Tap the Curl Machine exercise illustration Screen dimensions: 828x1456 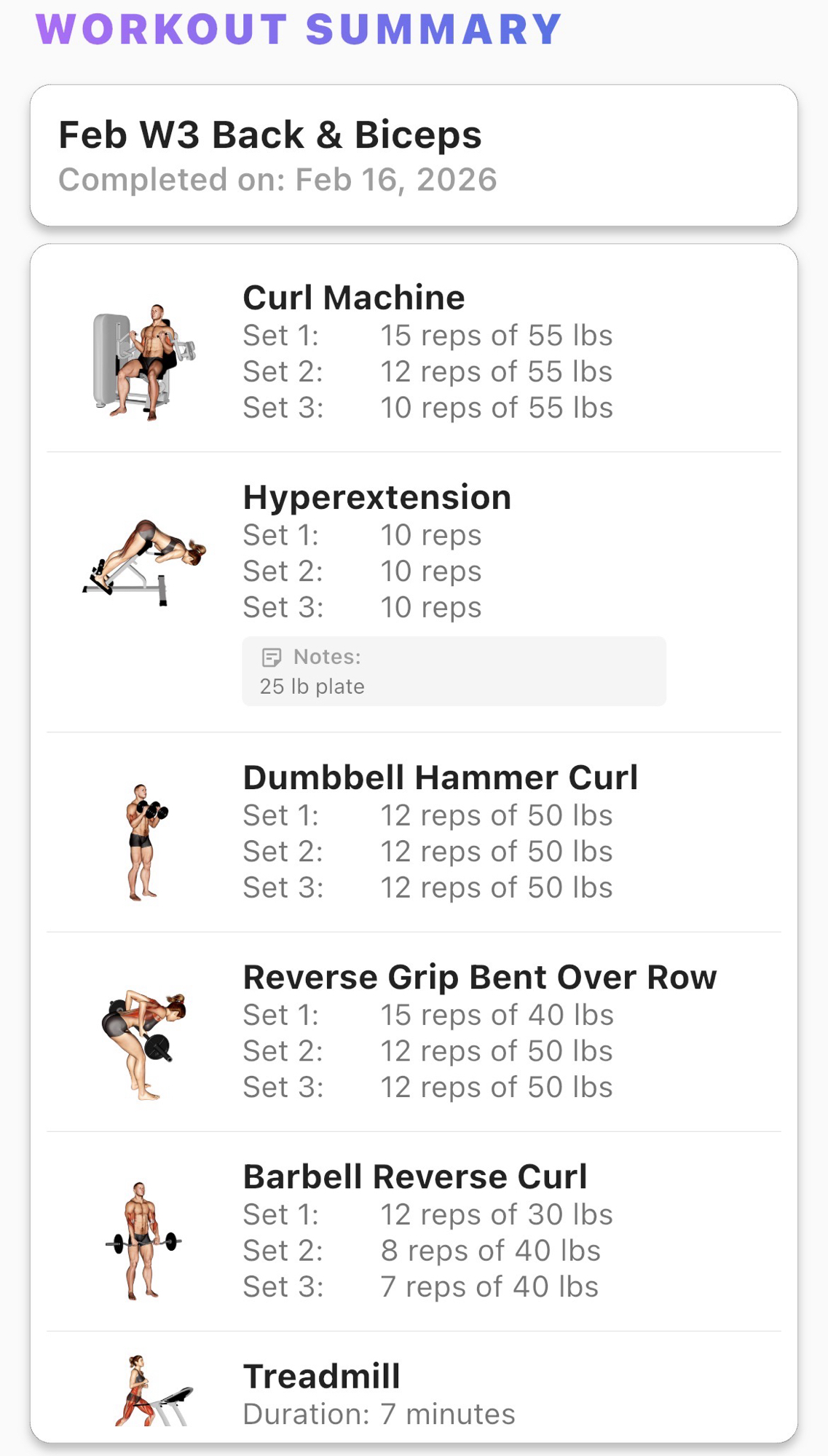(144, 362)
